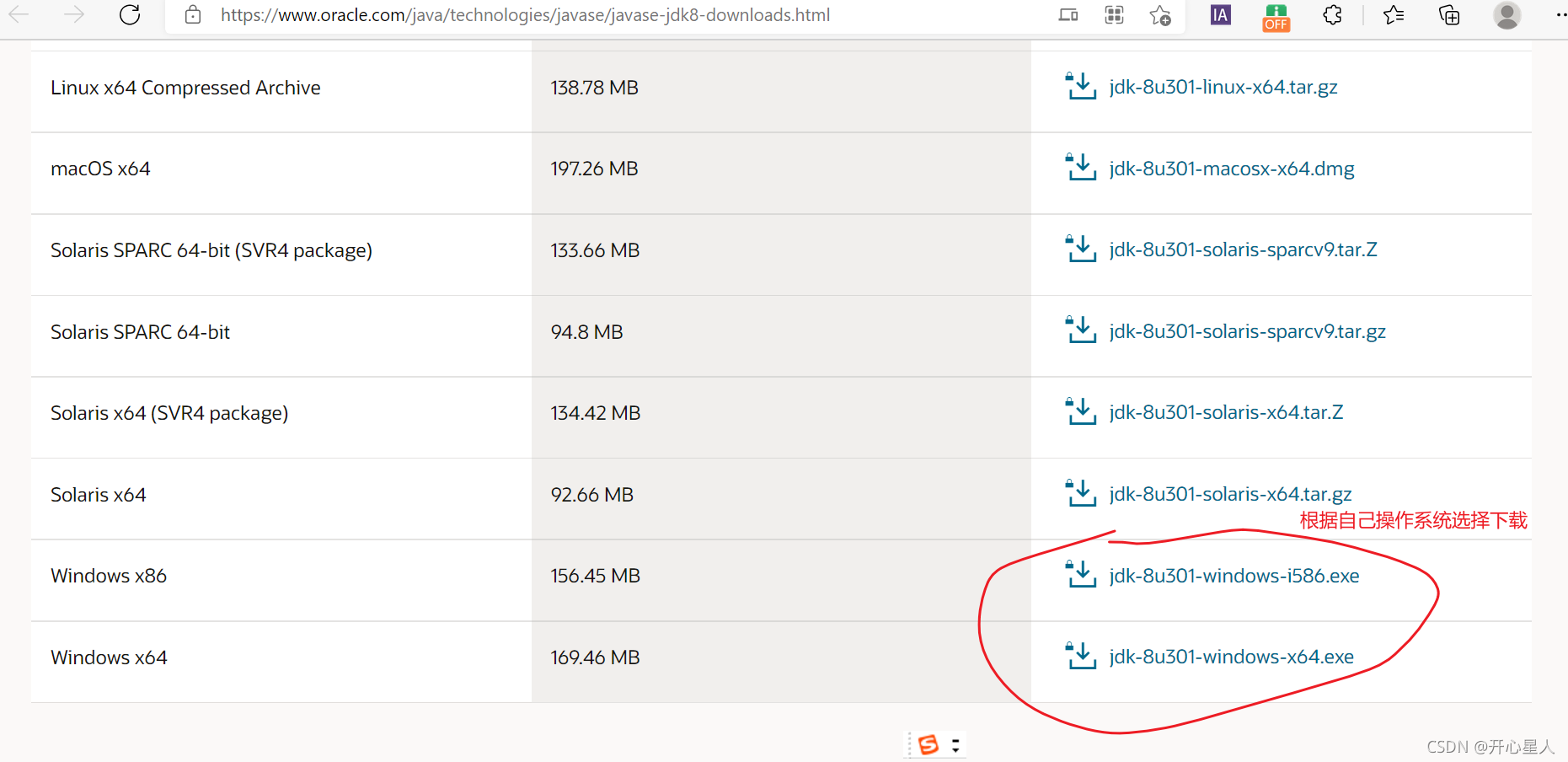Image resolution: width=1568 pixels, height=762 pixels.
Task: Select 'Solaris SPARC 64-bit (SVR4 package)' text
Action: click(x=211, y=250)
